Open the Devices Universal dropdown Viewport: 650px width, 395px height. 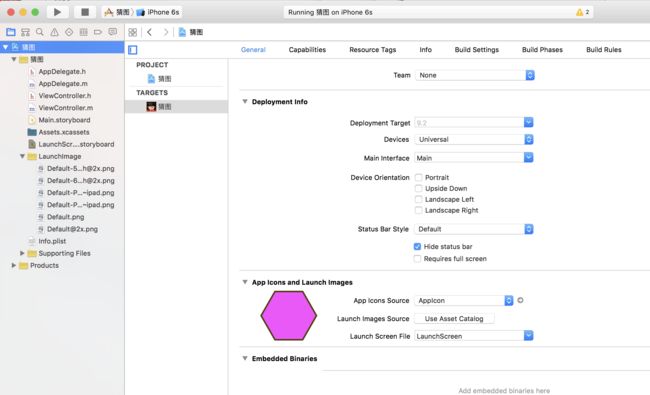(x=474, y=139)
